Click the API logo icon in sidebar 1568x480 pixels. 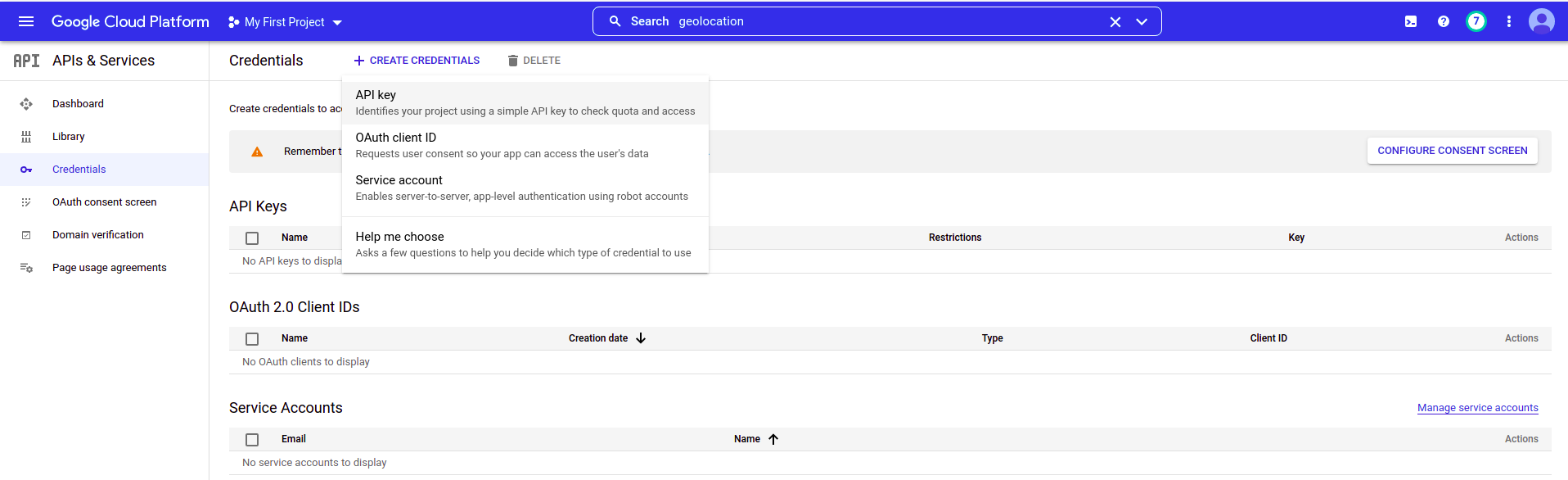point(26,61)
